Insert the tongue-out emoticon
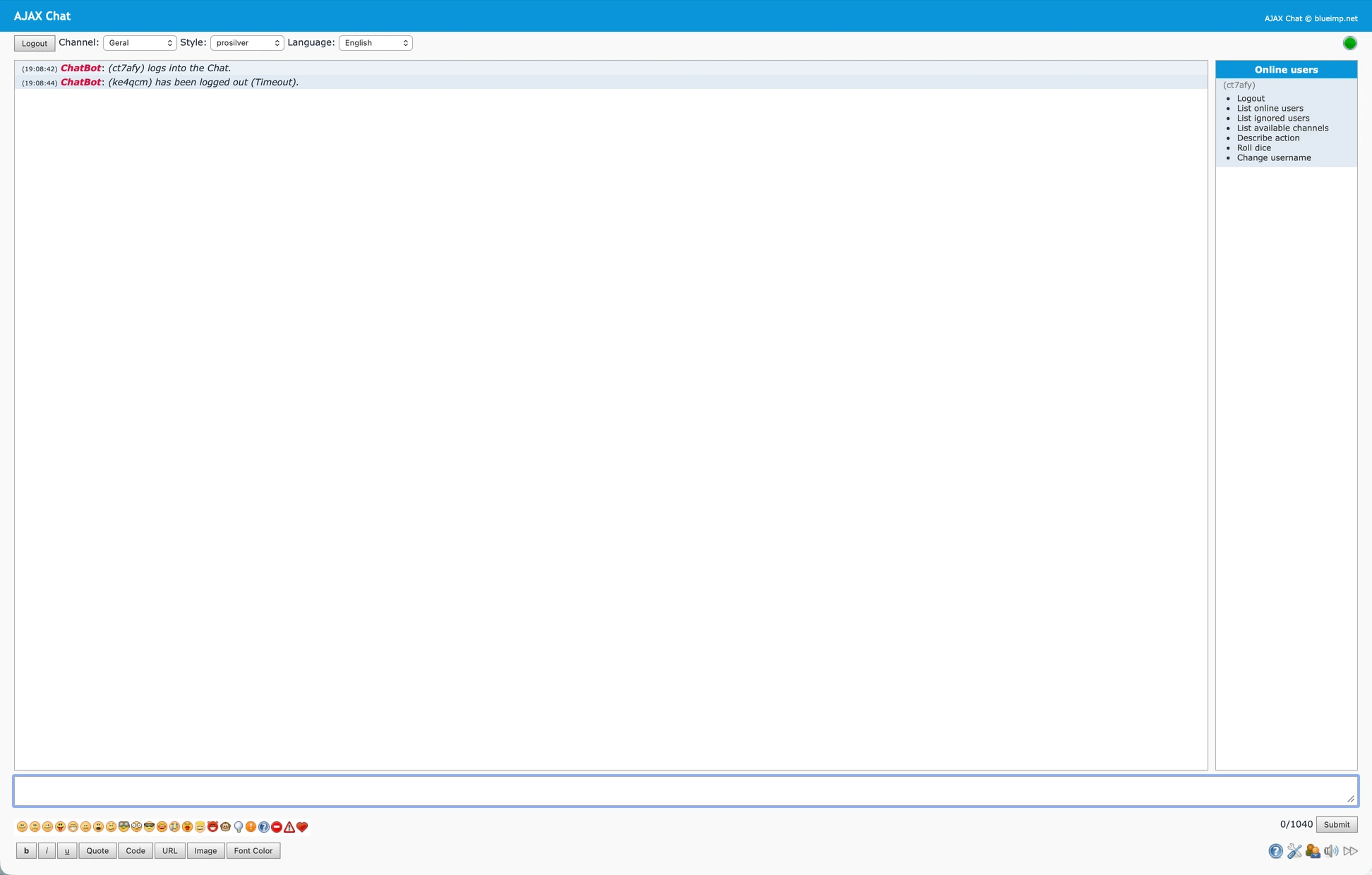This screenshot has height=875, width=1372. coord(60,827)
